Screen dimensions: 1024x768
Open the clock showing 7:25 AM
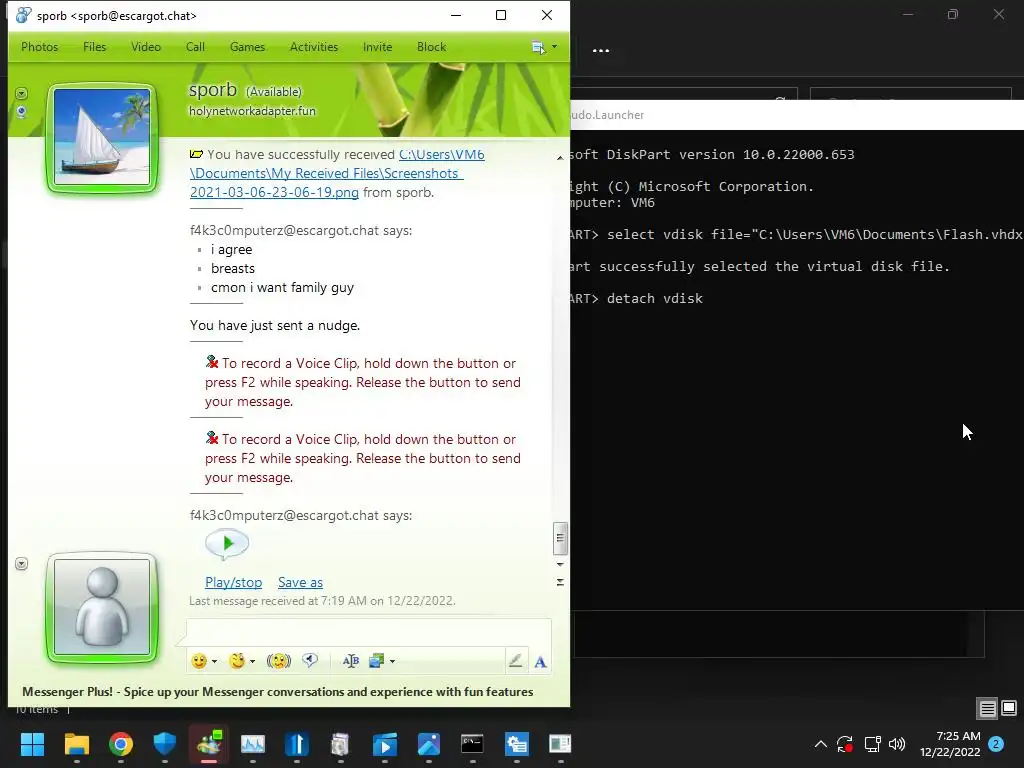coord(950,744)
